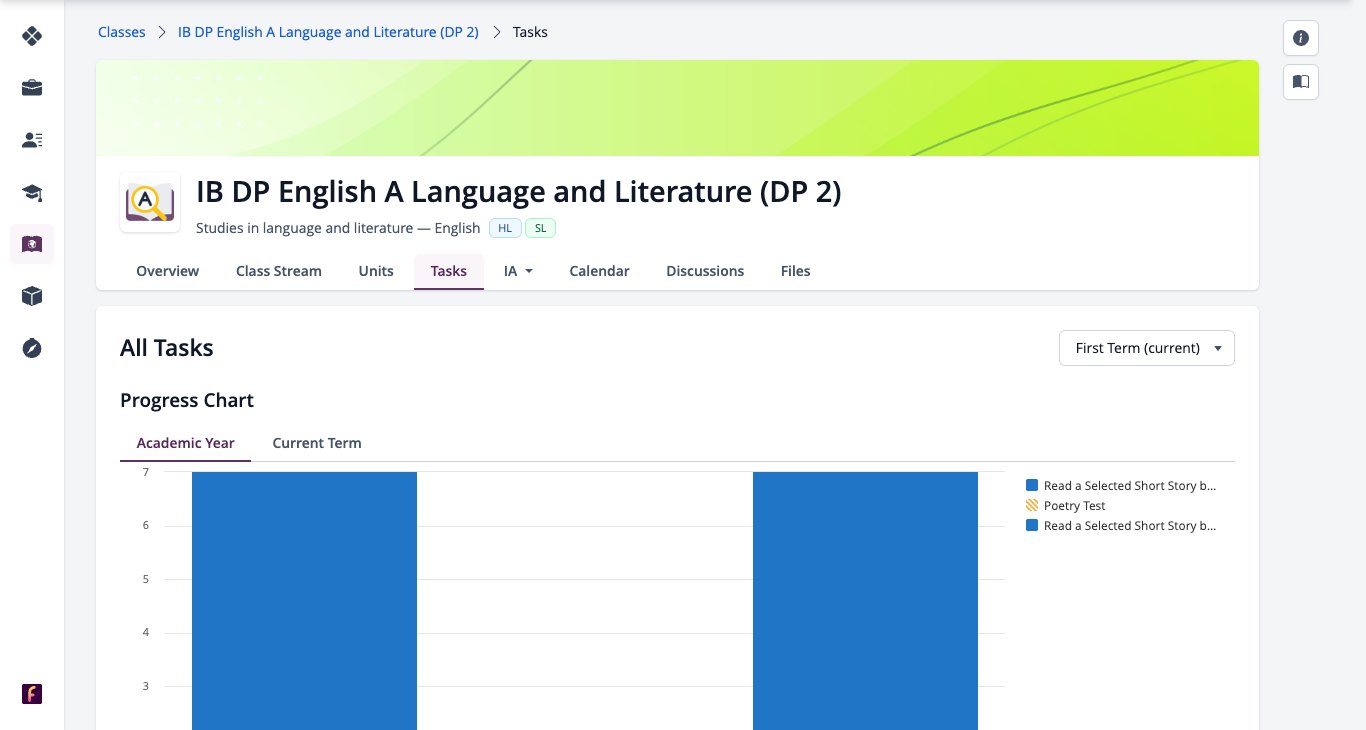1366x730 pixels.
Task: Open the compass explore sidebar icon
Action: click(x=32, y=348)
